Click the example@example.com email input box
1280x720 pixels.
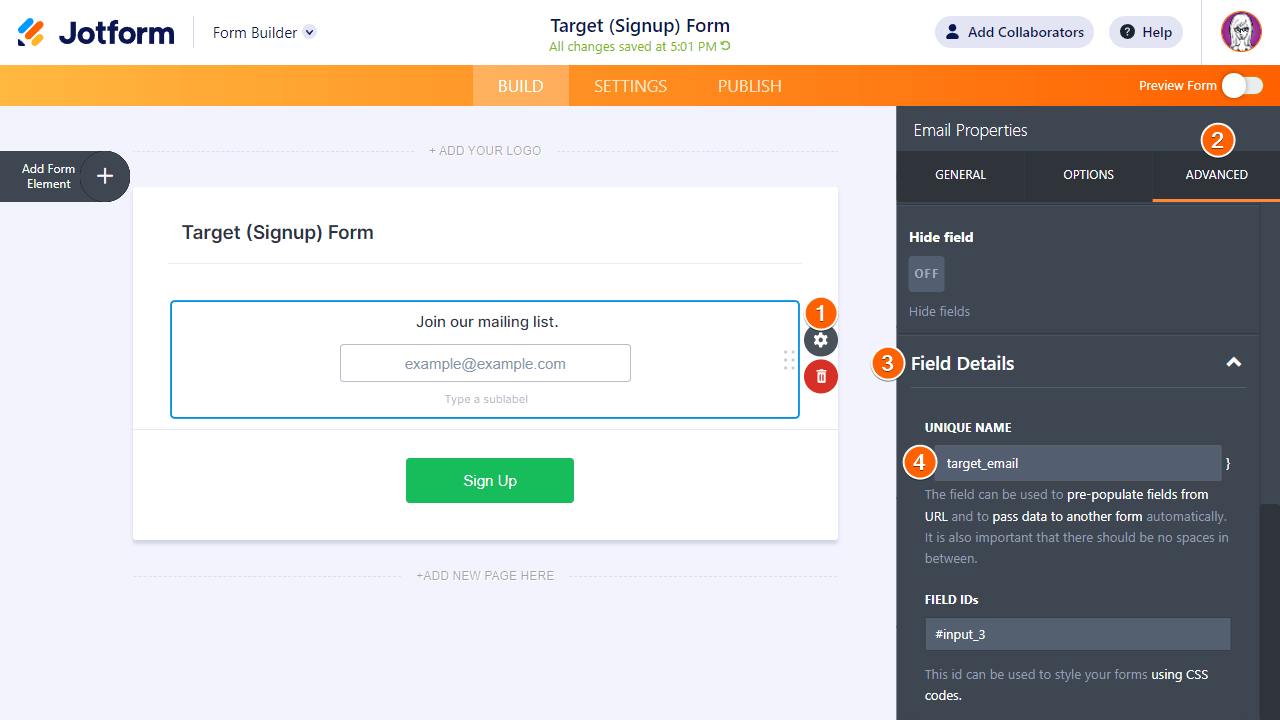pyautogui.click(x=485, y=364)
